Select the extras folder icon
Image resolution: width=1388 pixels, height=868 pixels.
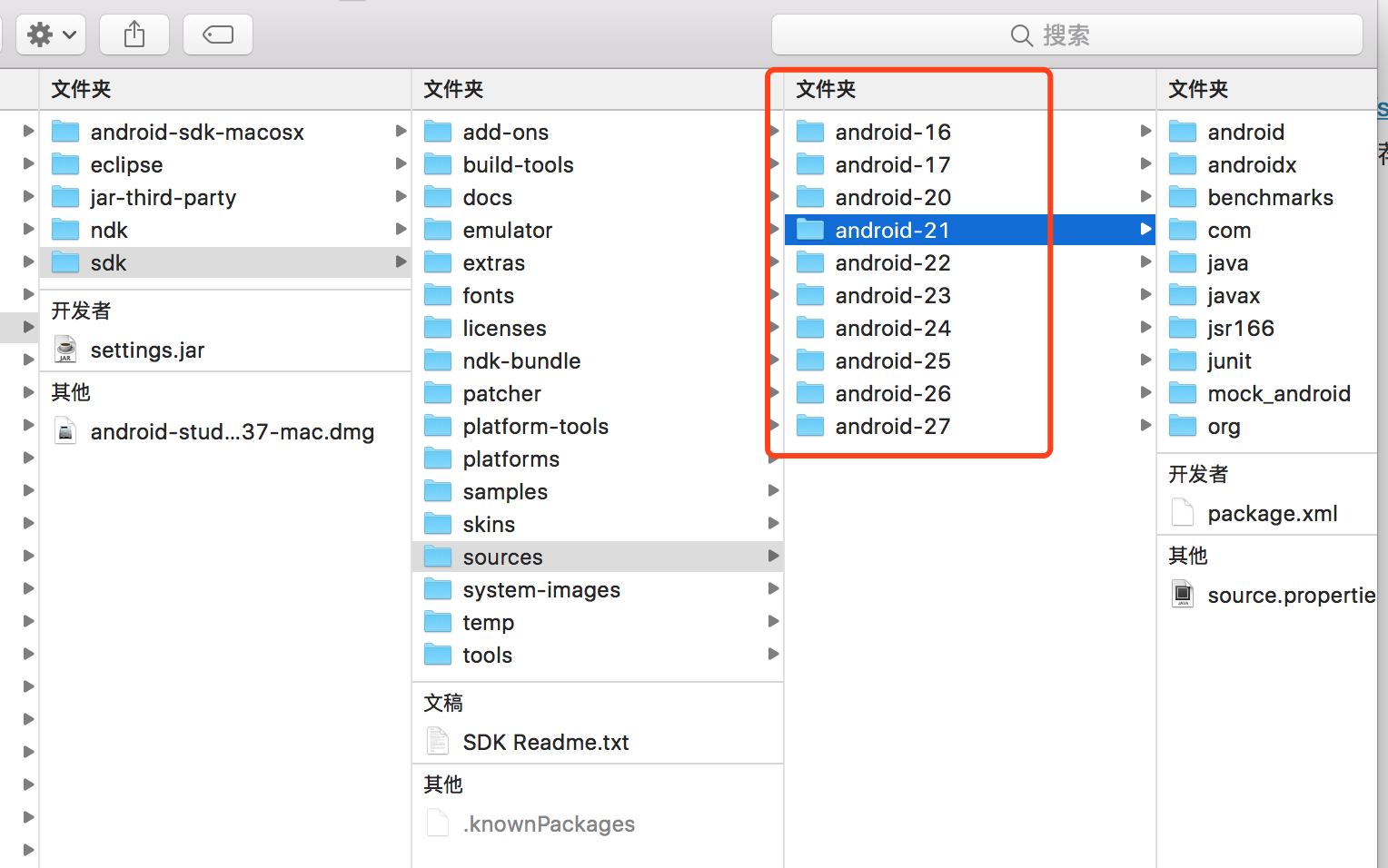pyautogui.click(x=438, y=263)
